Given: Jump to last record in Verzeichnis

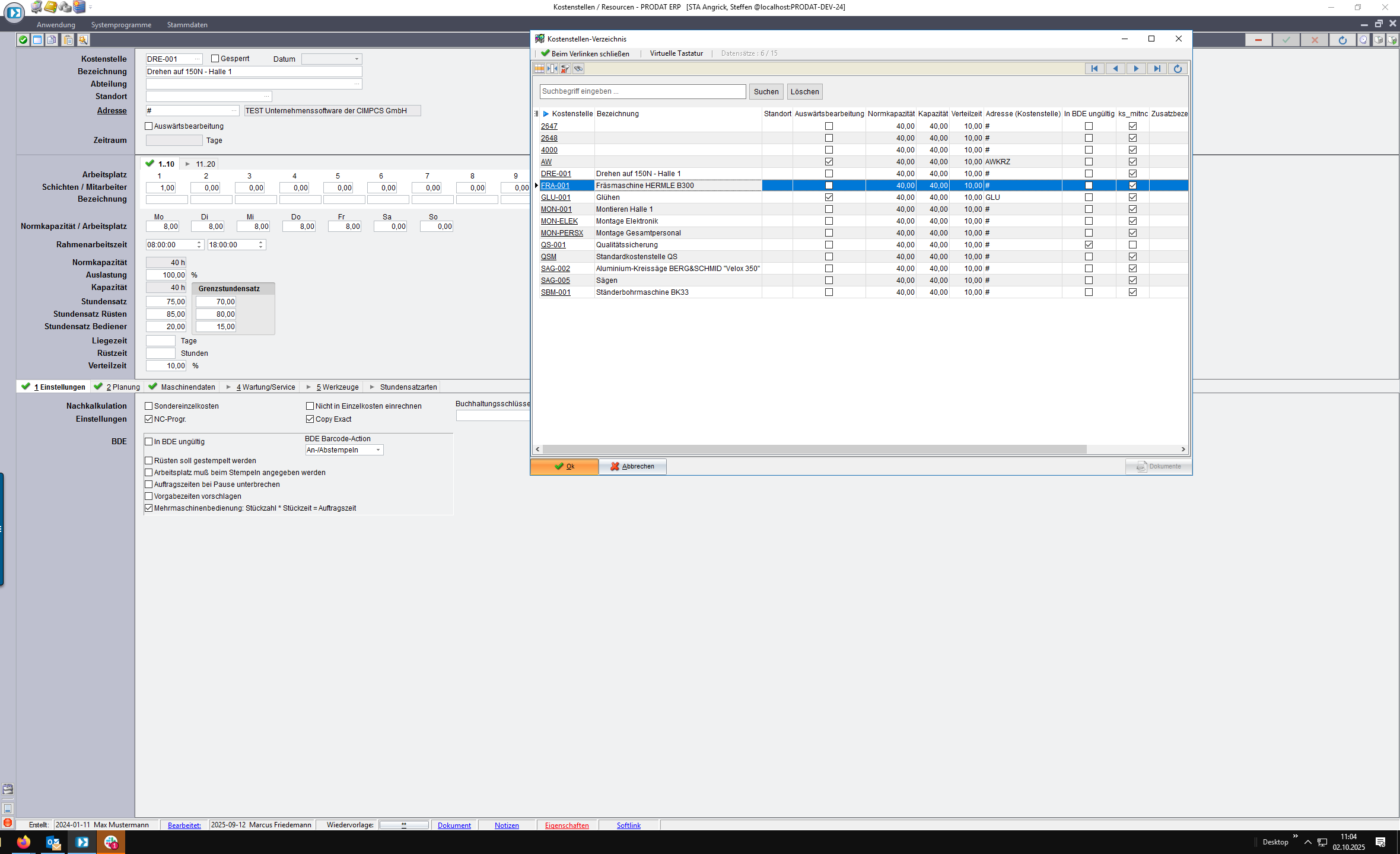Looking at the screenshot, I should [1156, 69].
